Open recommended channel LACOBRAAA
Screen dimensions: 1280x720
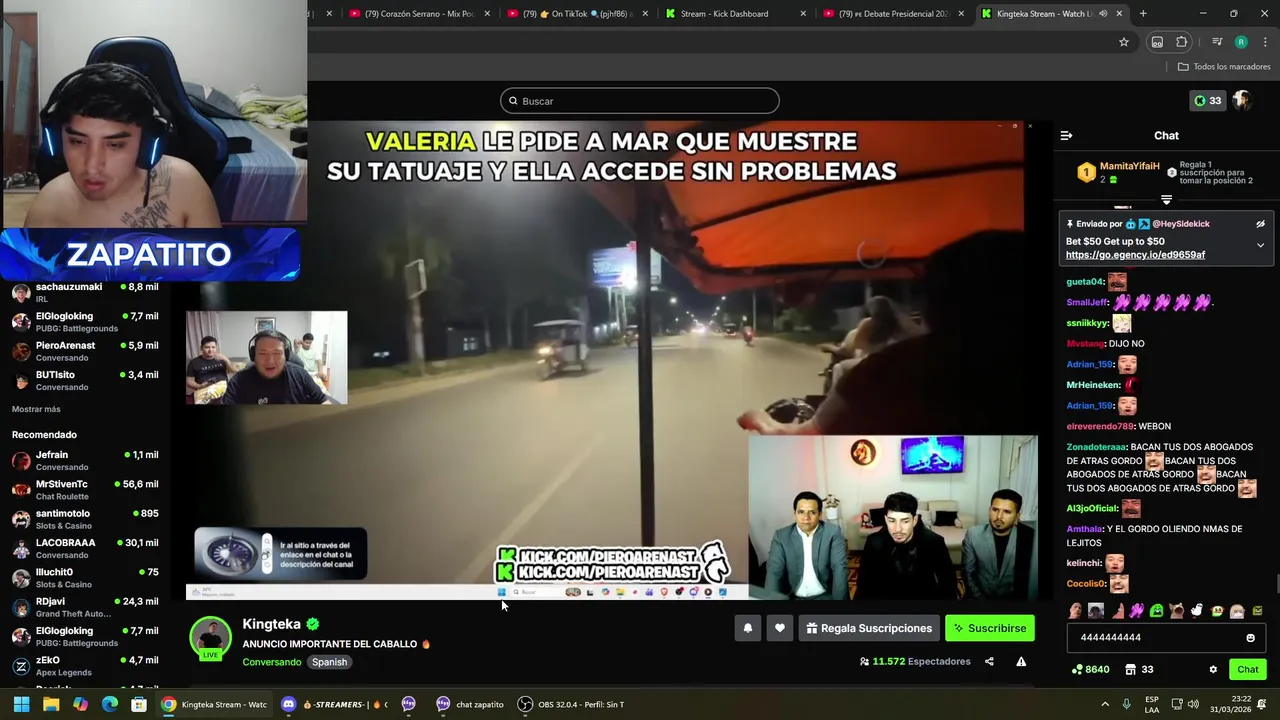coord(85,548)
